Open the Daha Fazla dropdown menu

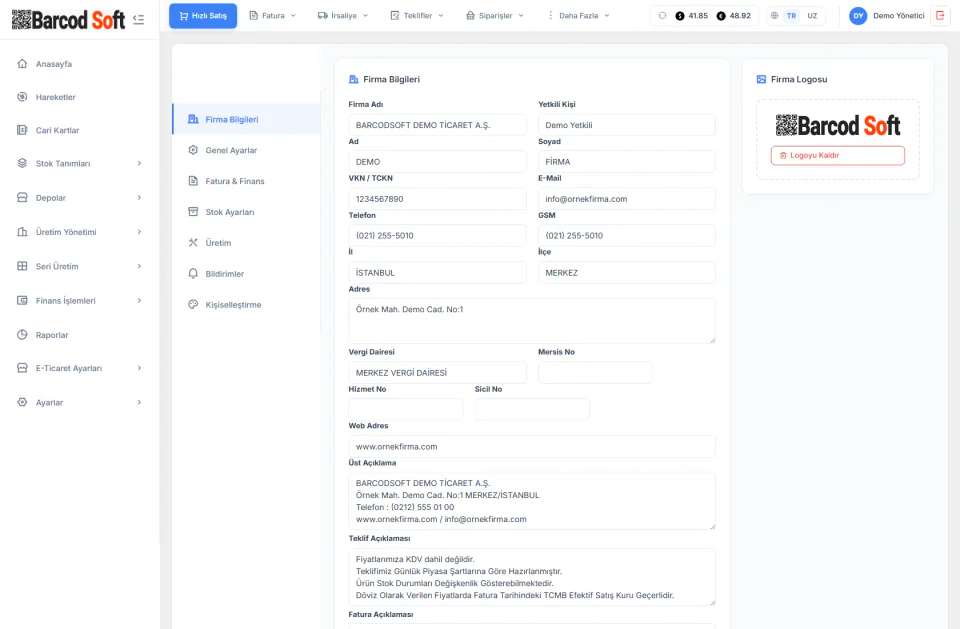[x=578, y=16]
